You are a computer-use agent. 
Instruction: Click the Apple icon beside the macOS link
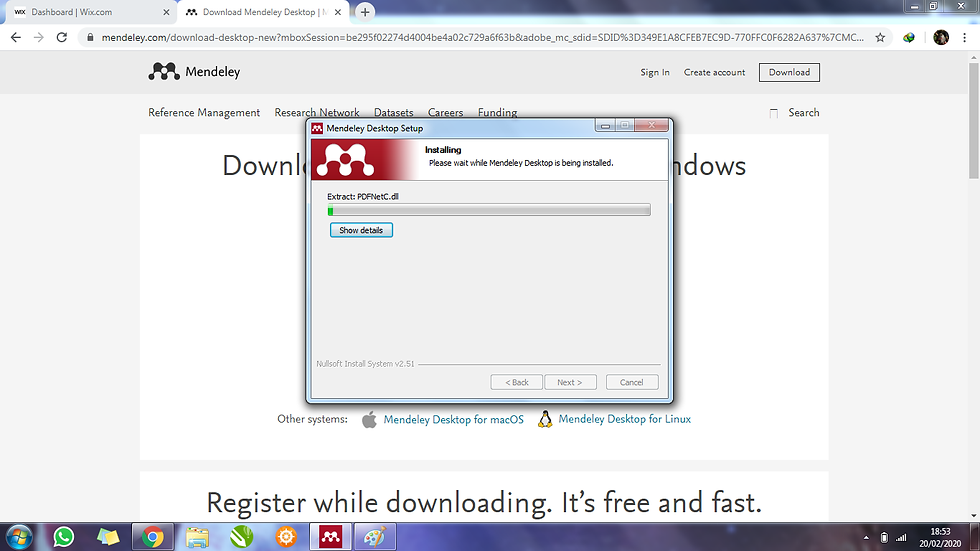coord(369,420)
